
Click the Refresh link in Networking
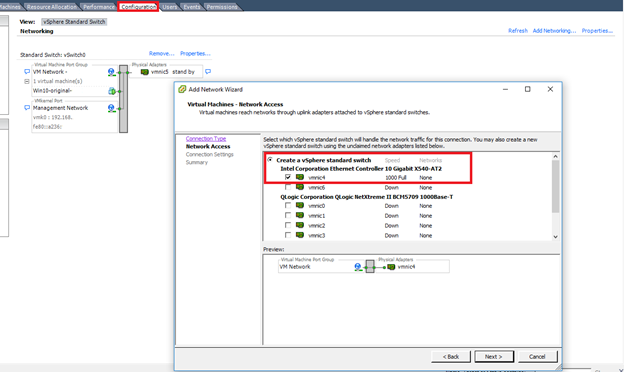[x=518, y=31]
